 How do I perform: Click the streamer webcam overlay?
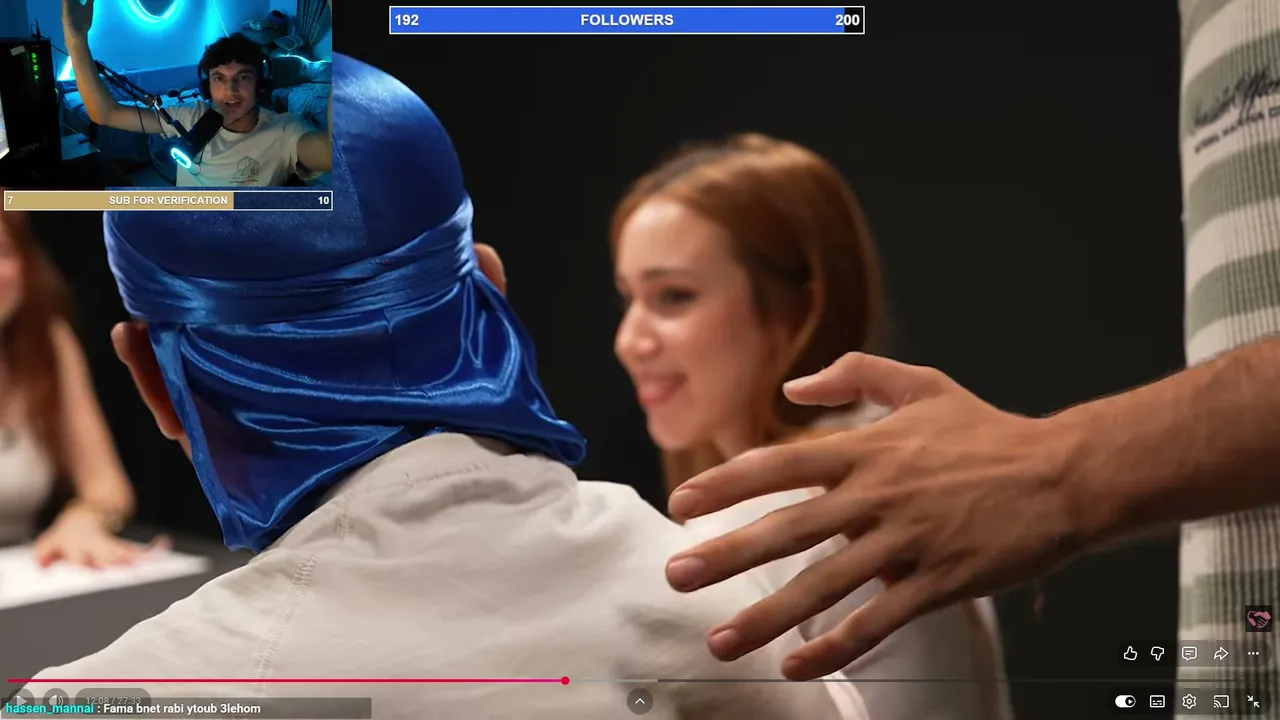[166, 94]
